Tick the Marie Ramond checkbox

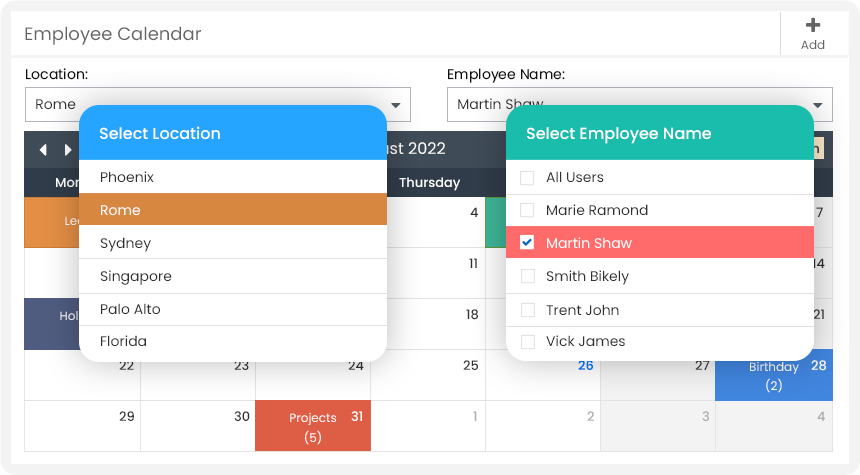point(527,211)
